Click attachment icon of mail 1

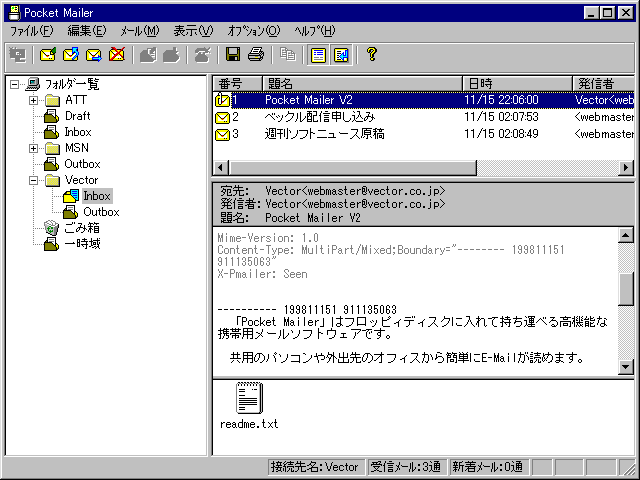(x=222, y=100)
